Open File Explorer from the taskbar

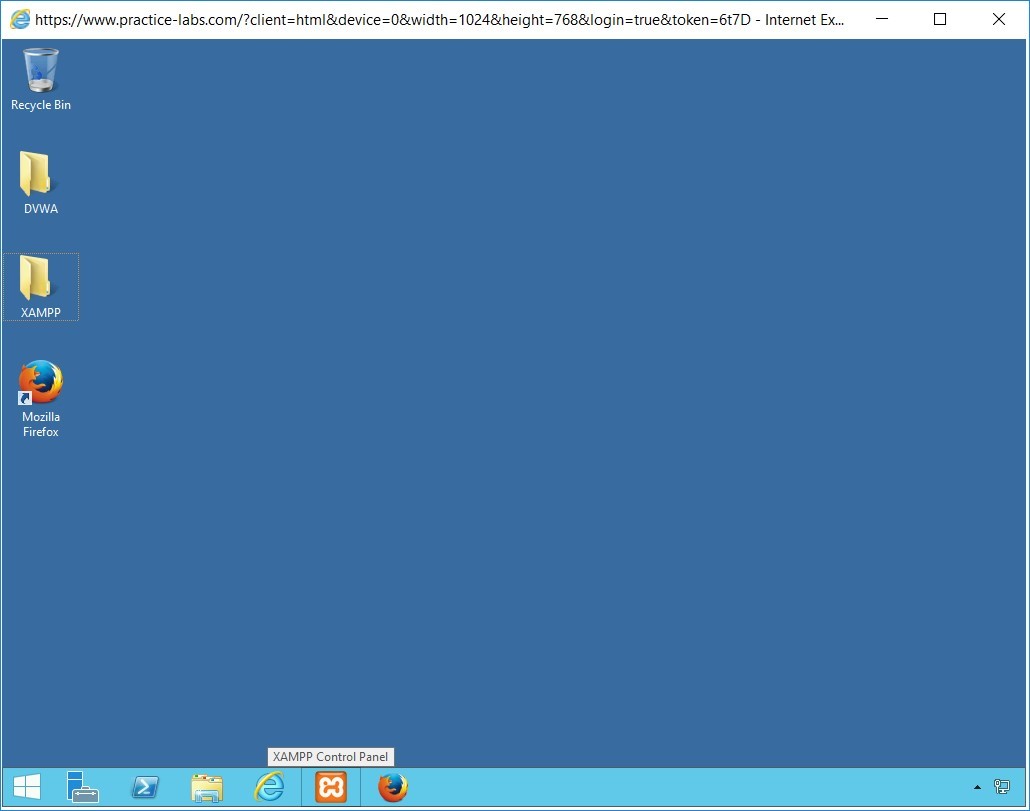(207, 787)
